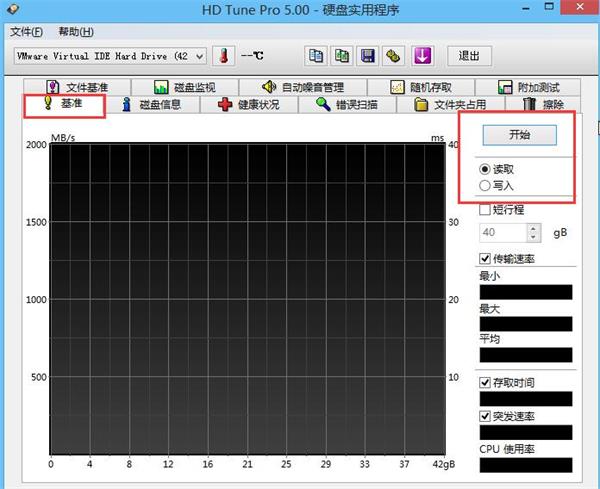The width and height of the screenshot is (600, 489).
Task: Click the purple down-arrow minimize-to-tray icon
Action: click(x=422, y=56)
